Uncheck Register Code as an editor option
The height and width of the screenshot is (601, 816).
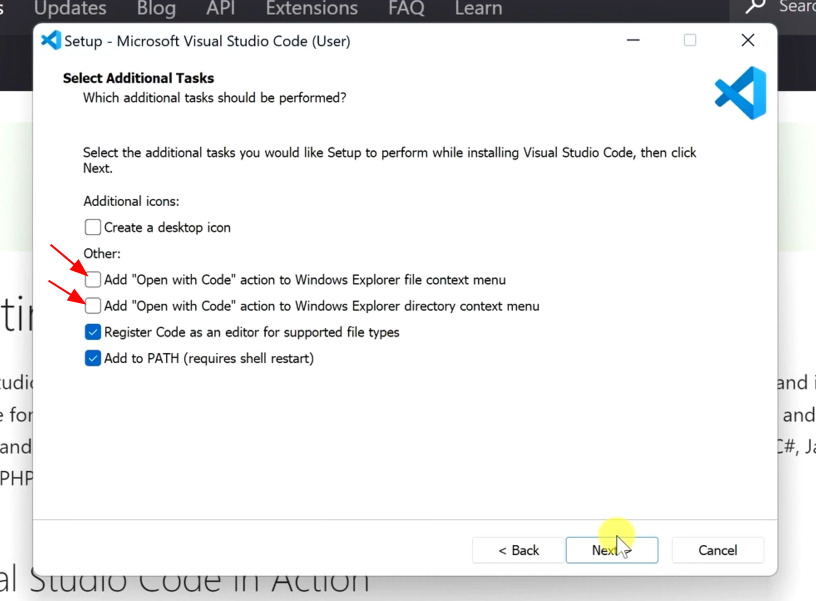(x=93, y=332)
